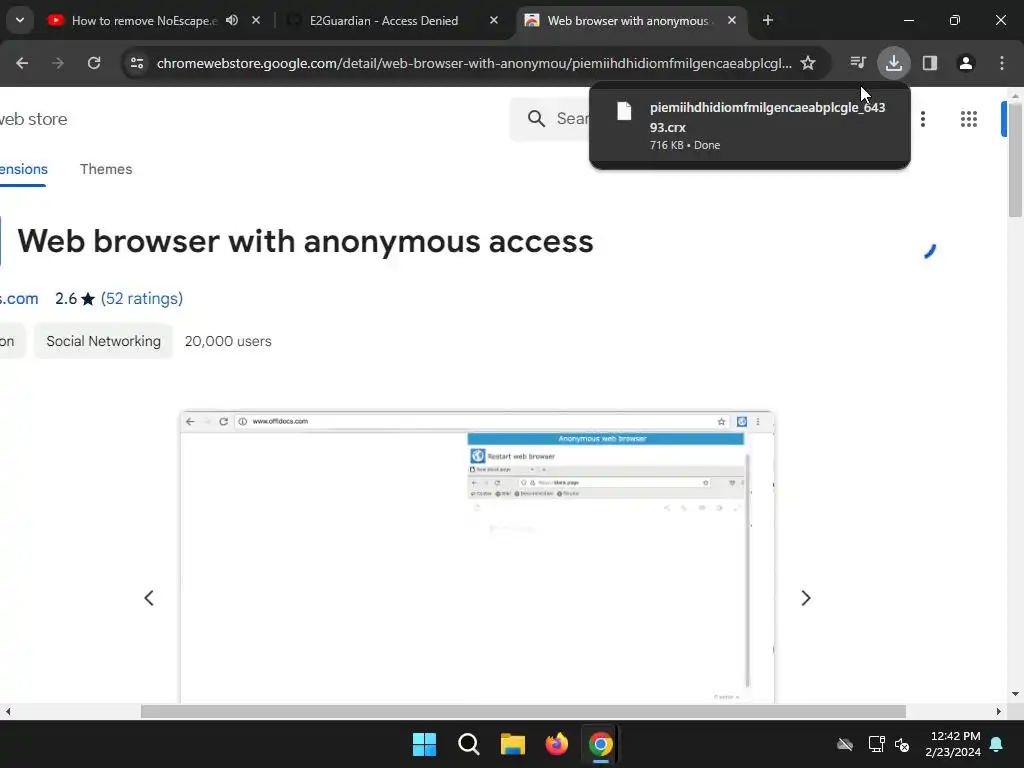Open the tab search dropdown arrow
The image size is (1024, 768).
click(20, 20)
